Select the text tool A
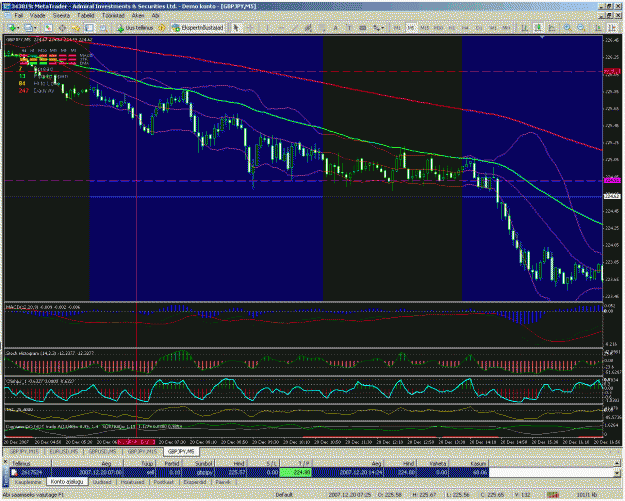The height and width of the screenshot is (501, 625). pos(335,28)
